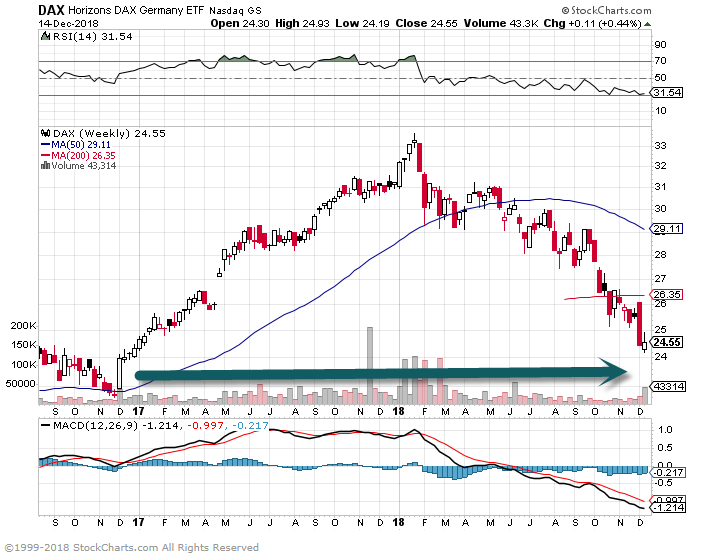This screenshot has height=557, width=714.
Task: Click the 70 overbought level on RSI axis
Action: coord(660,61)
